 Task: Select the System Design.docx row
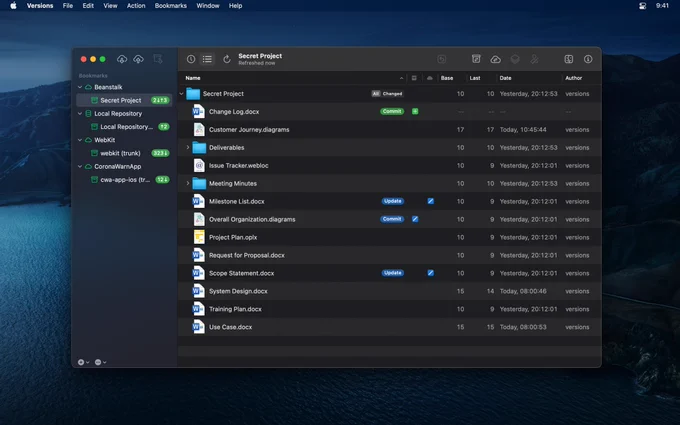click(389, 291)
